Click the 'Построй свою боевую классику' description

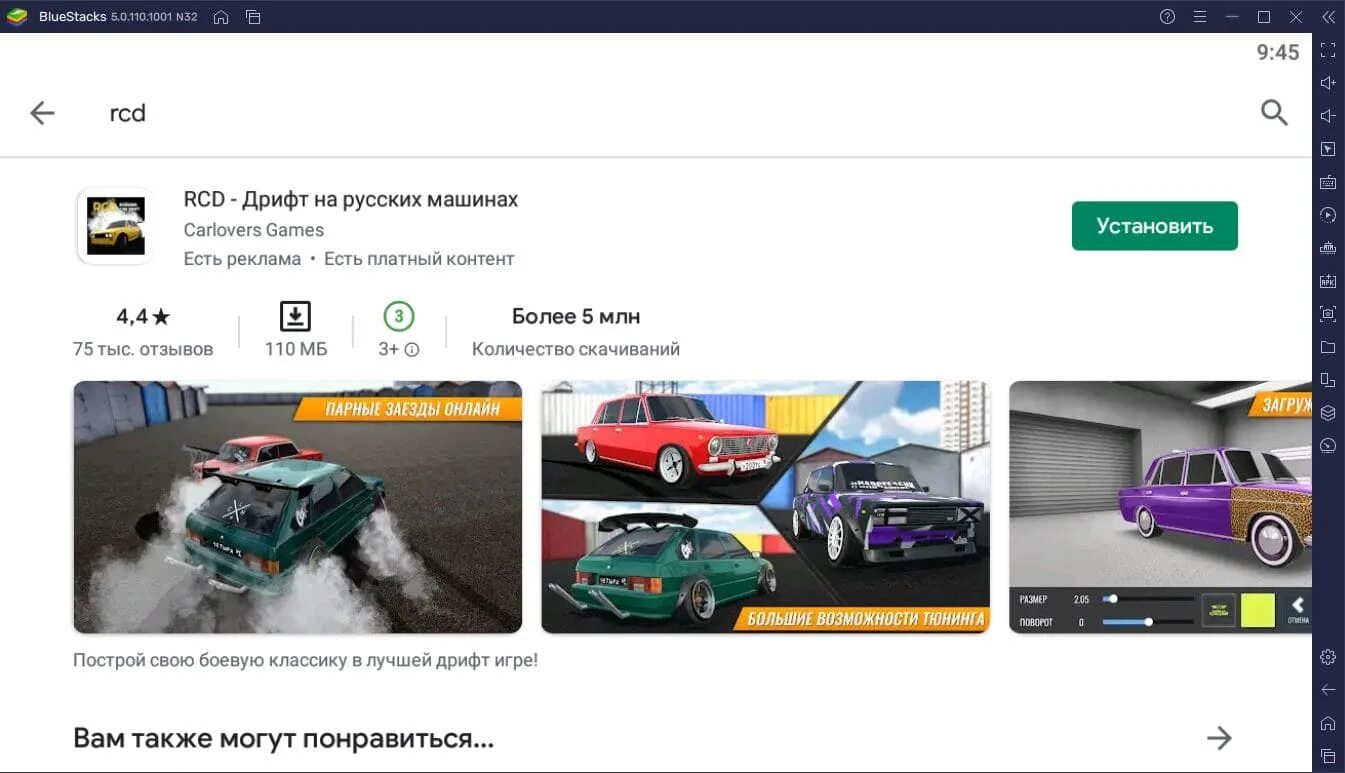305,661
